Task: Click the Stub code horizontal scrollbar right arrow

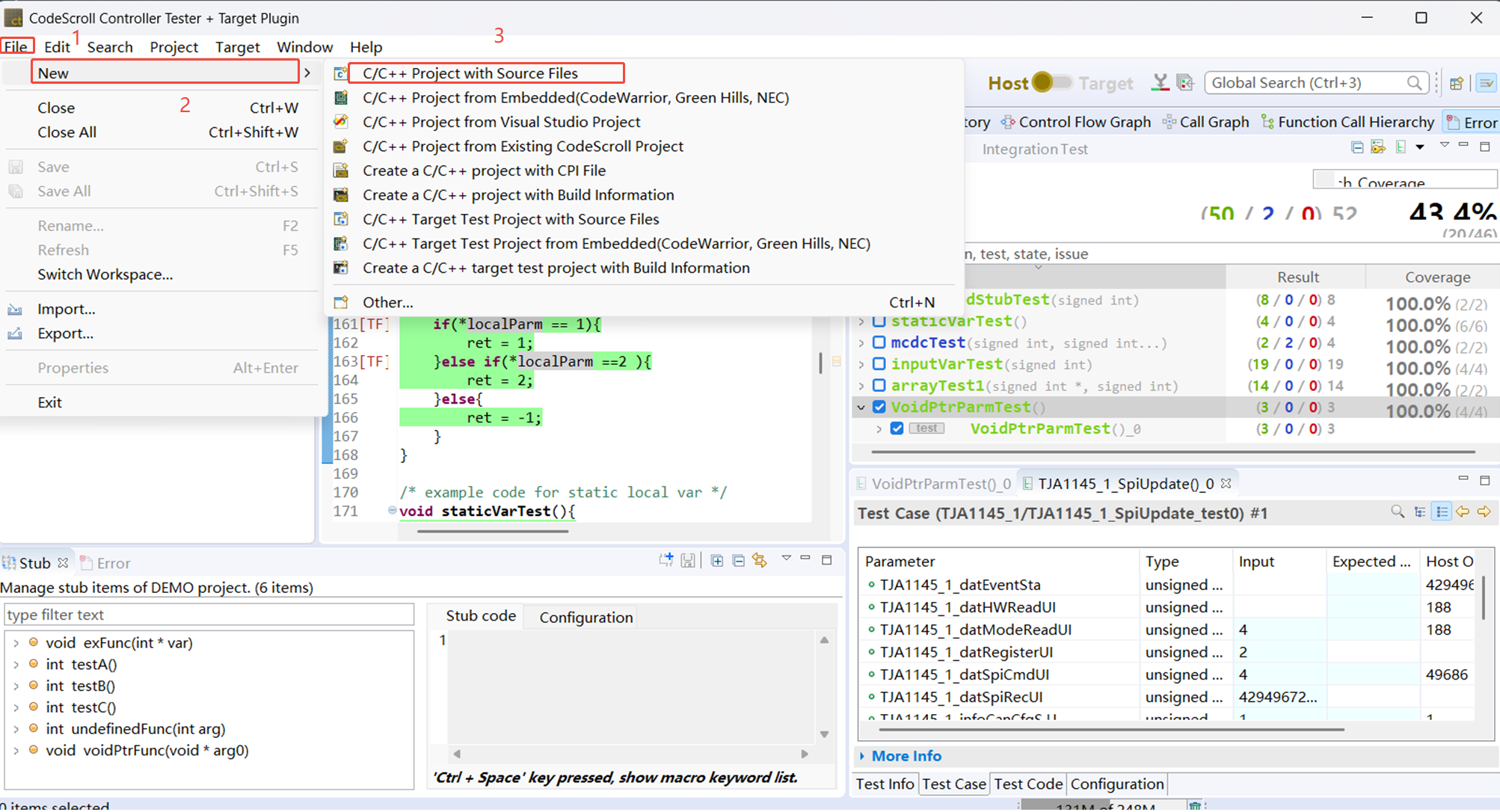Action: tap(805, 754)
